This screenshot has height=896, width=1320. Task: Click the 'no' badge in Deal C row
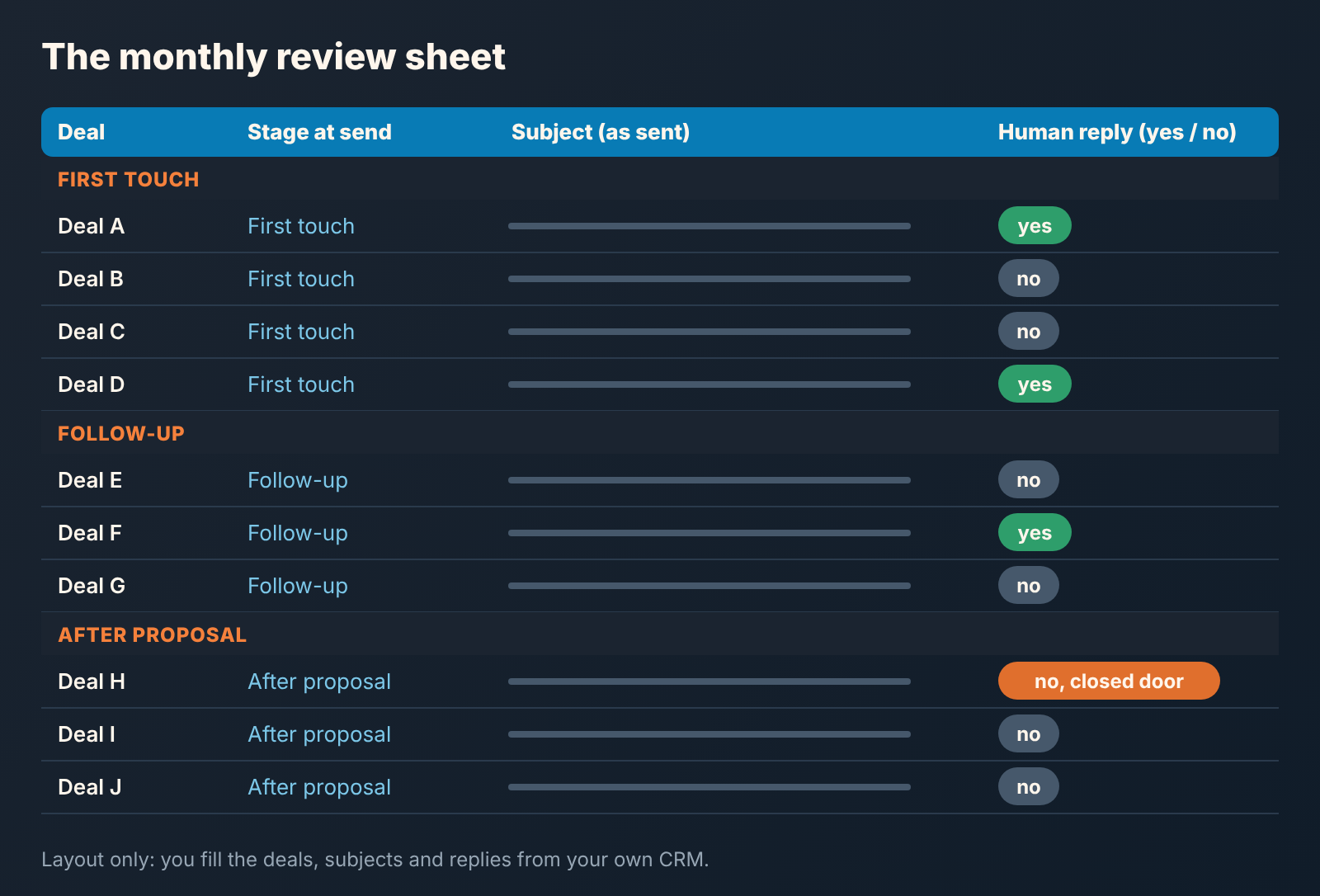click(1028, 331)
